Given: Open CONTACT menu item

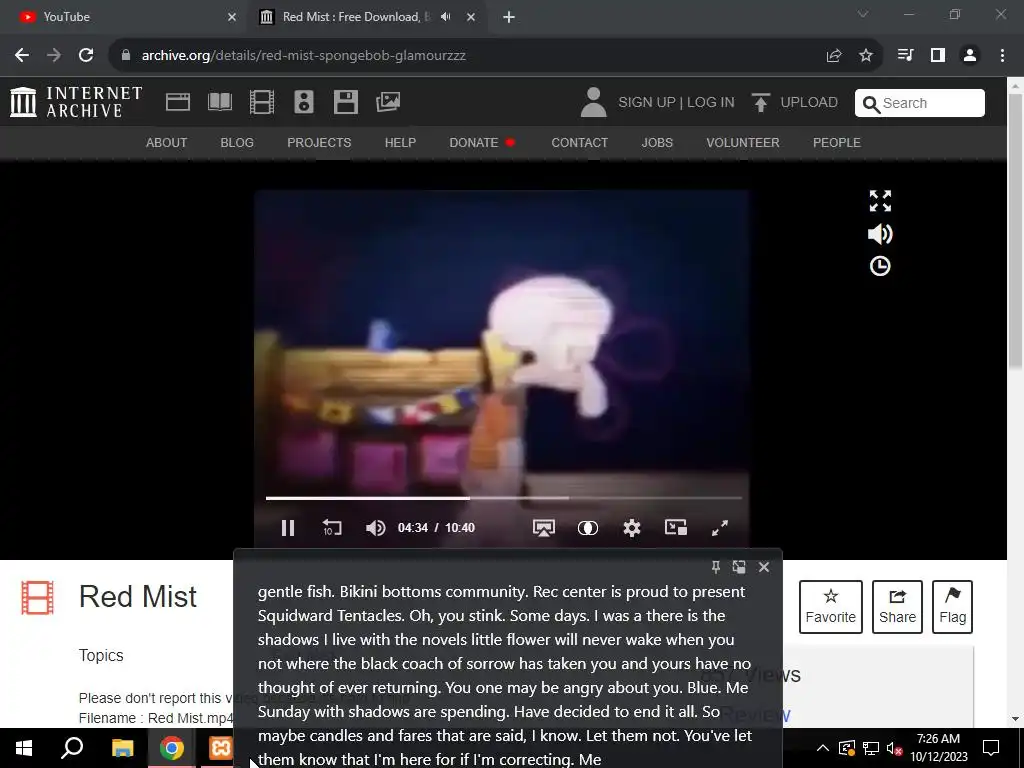Looking at the screenshot, I should coord(579,142).
